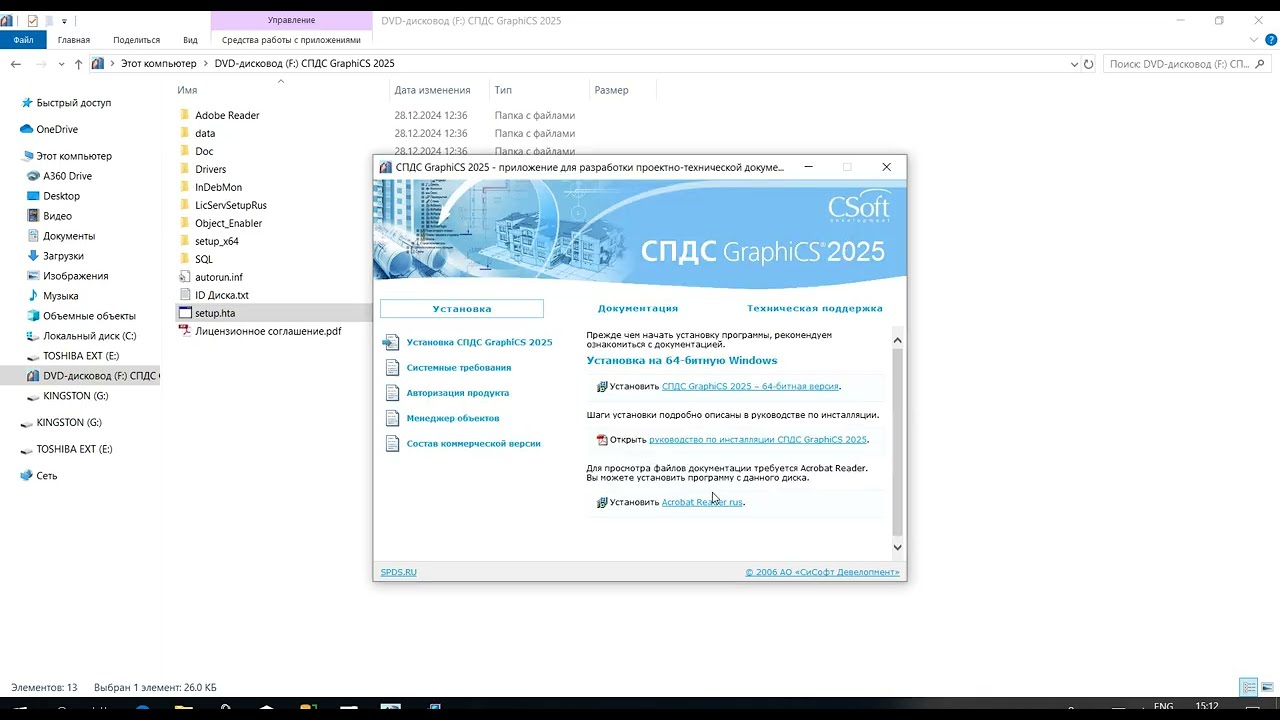Select Этот компьютер in the address path
The height and width of the screenshot is (720, 1280).
tap(158, 64)
